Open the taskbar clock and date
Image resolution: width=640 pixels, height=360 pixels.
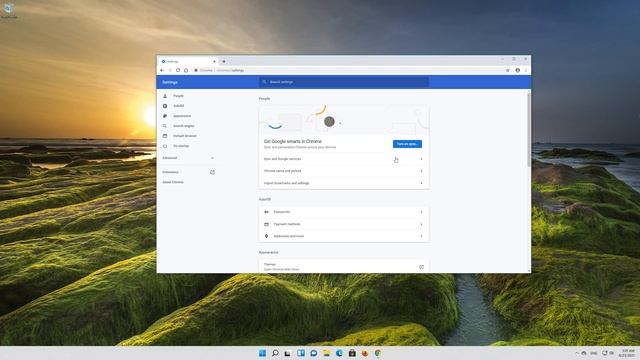[x=628, y=353]
